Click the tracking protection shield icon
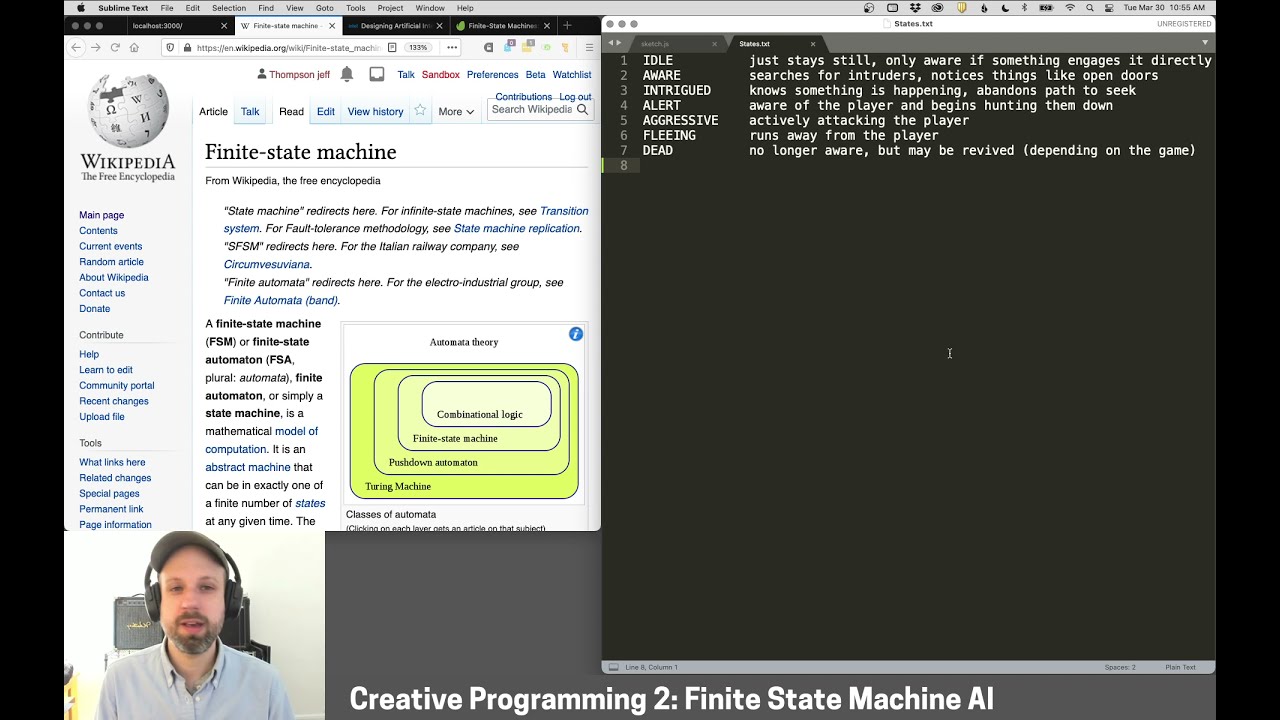Image resolution: width=1280 pixels, height=720 pixels. point(170,47)
